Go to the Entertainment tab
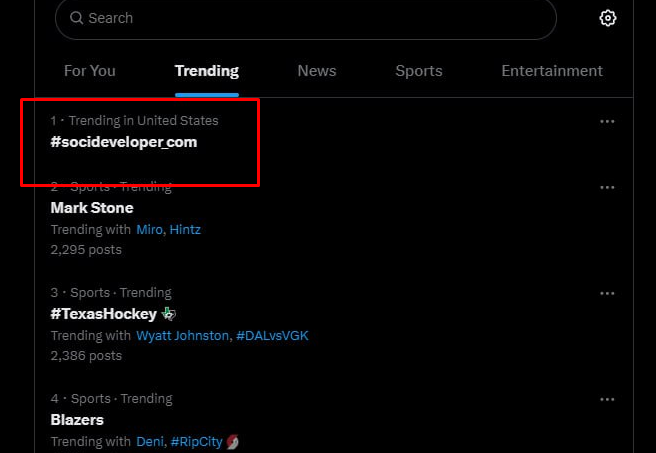The image size is (656, 453). [552, 71]
